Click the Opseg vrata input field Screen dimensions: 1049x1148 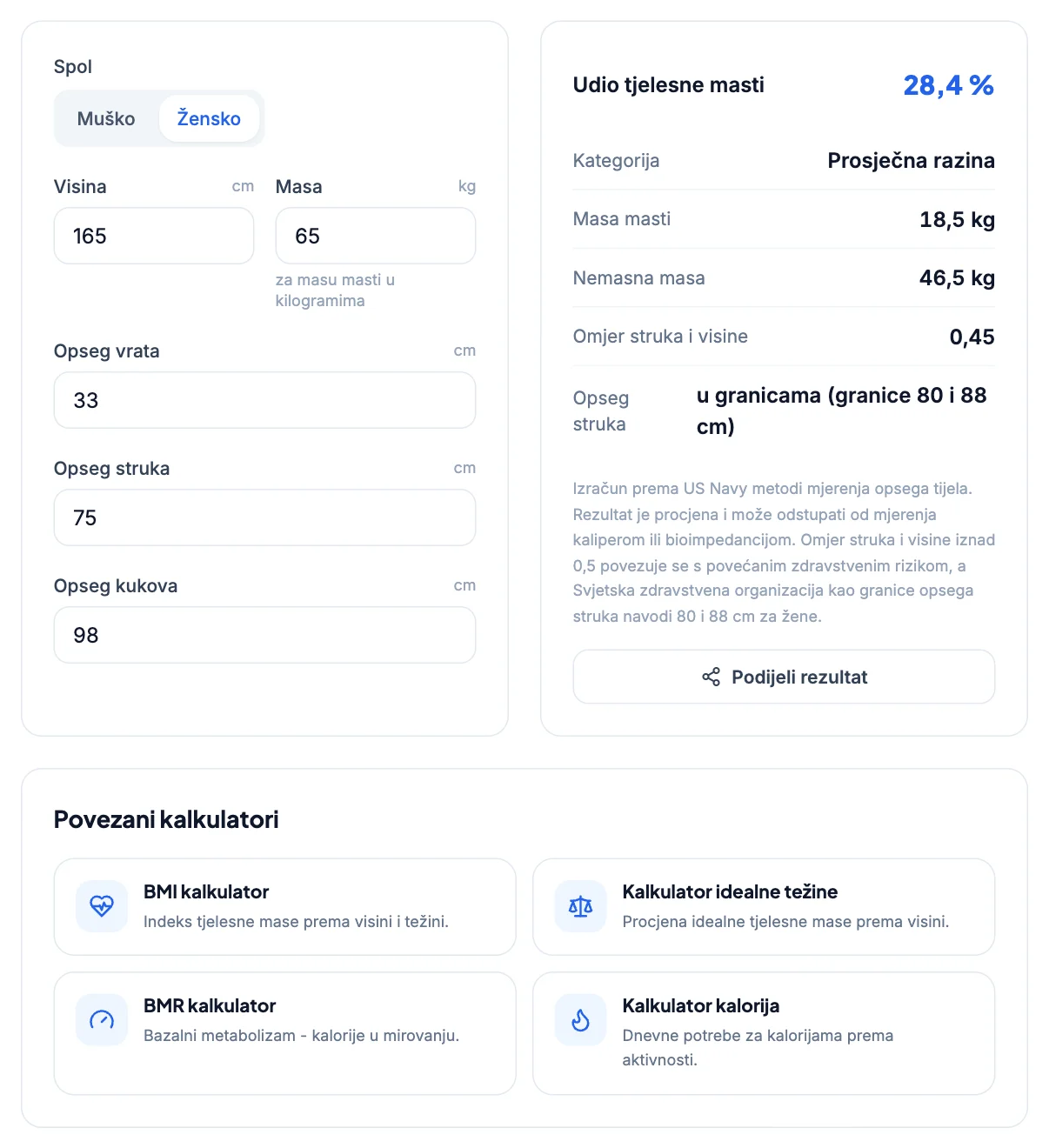[x=264, y=400]
